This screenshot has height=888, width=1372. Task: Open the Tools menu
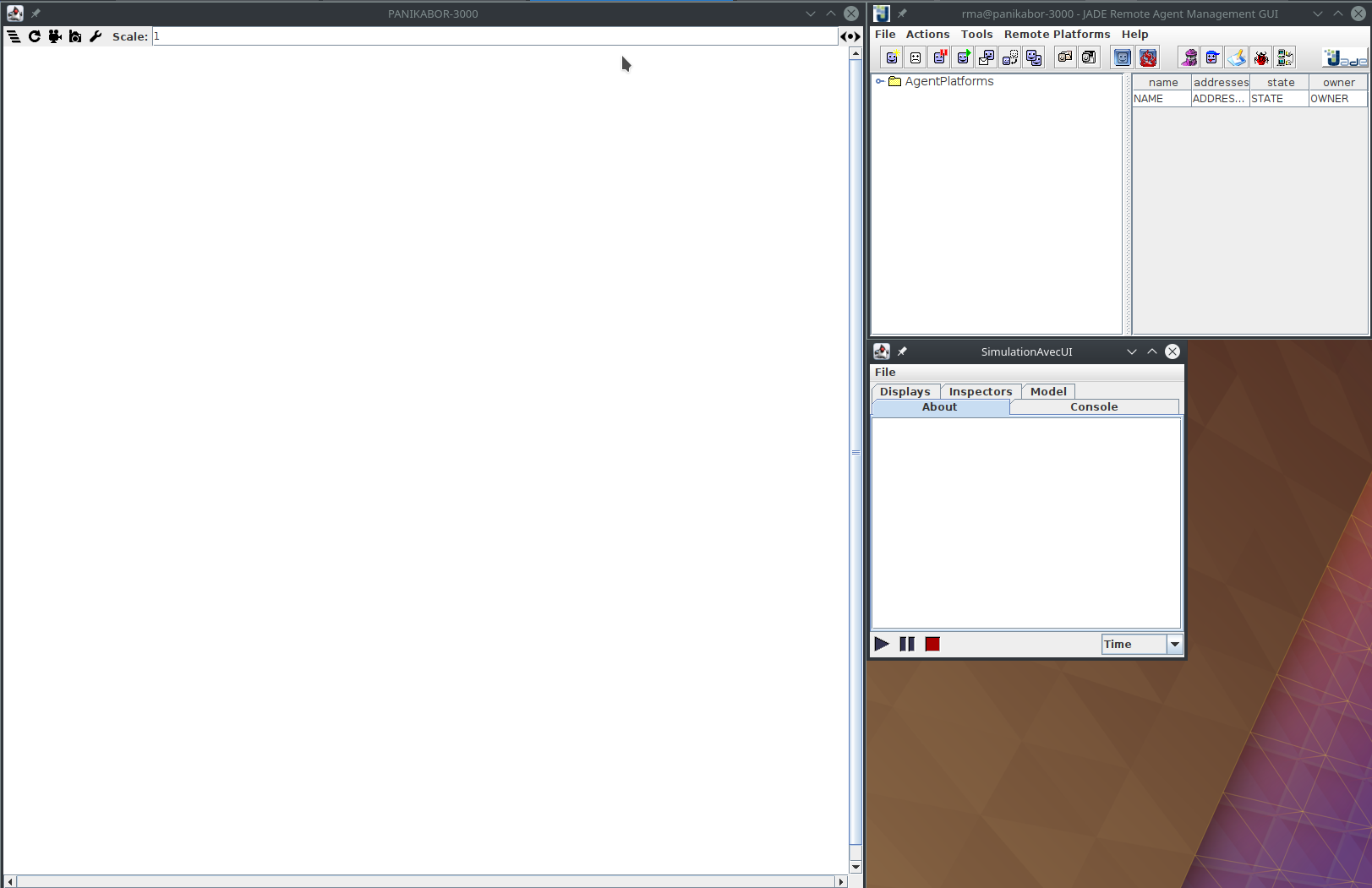pyautogui.click(x=976, y=35)
